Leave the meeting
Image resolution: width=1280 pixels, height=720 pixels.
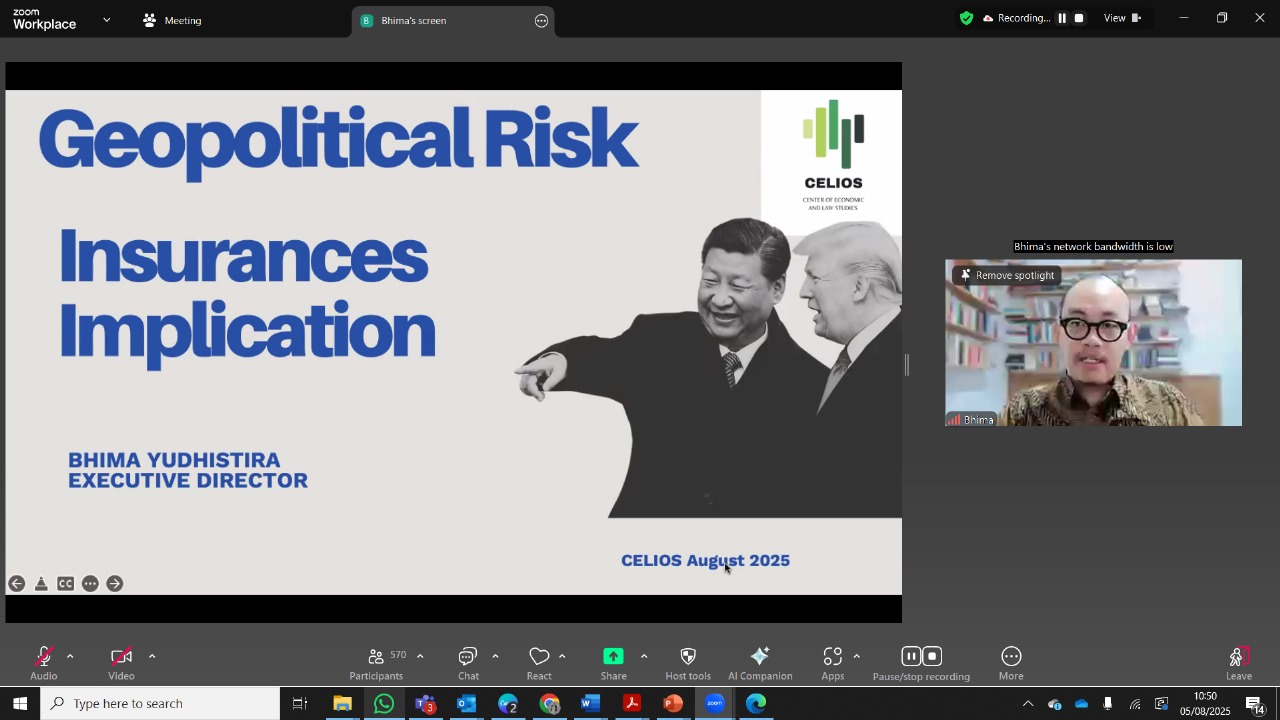(x=1239, y=664)
